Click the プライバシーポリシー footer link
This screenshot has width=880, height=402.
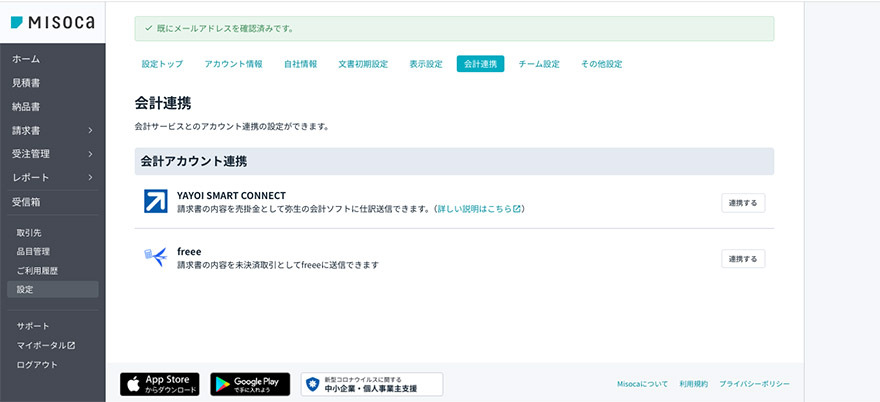[x=757, y=384]
